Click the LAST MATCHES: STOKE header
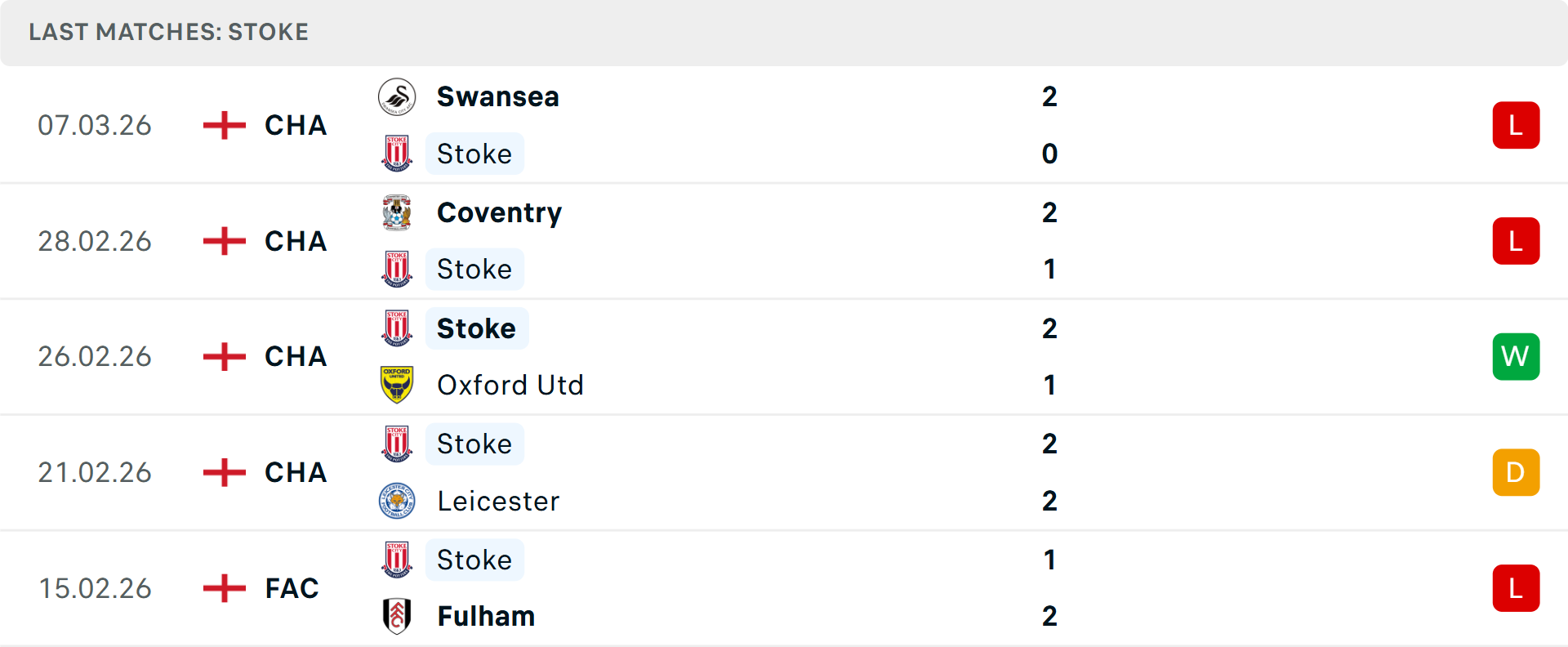The width and height of the screenshot is (1568, 647). pyautogui.click(x=168, y=32)
